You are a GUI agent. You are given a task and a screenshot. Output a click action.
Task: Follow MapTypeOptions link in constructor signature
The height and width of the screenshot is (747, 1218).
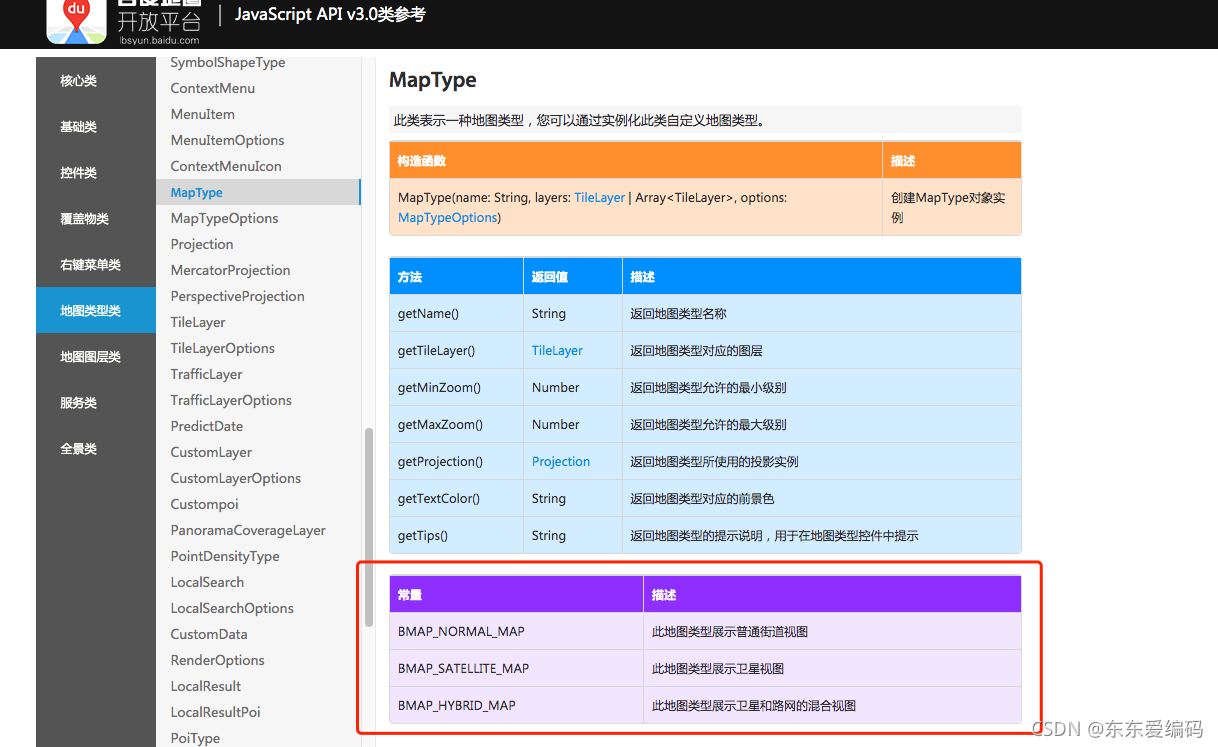click(448, 217)
